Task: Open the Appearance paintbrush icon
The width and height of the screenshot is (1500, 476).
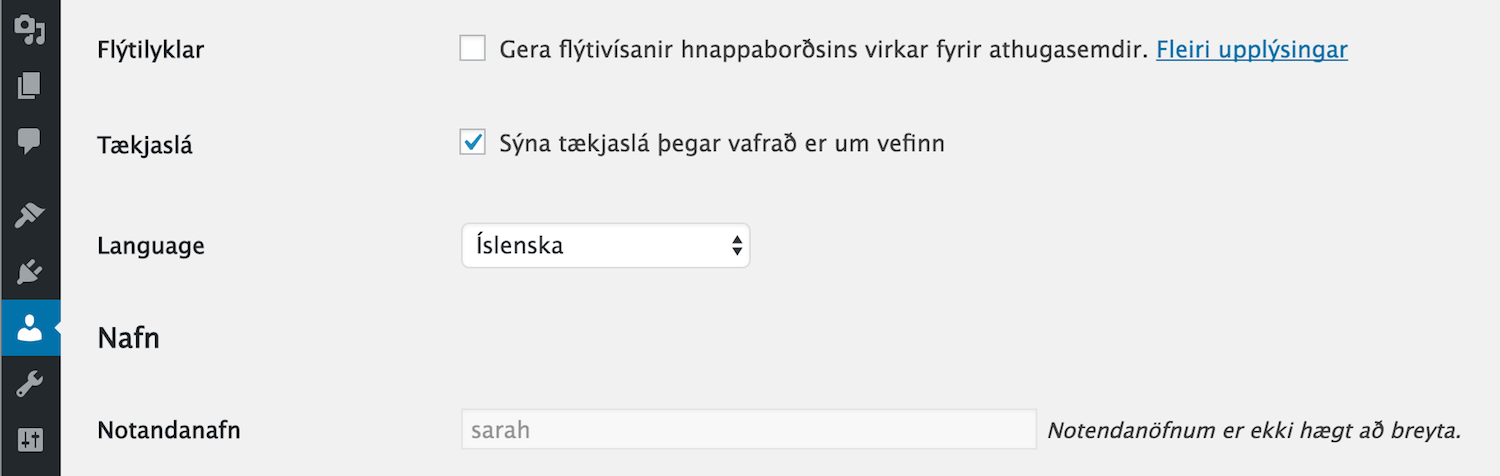Action: click(30, 215)
